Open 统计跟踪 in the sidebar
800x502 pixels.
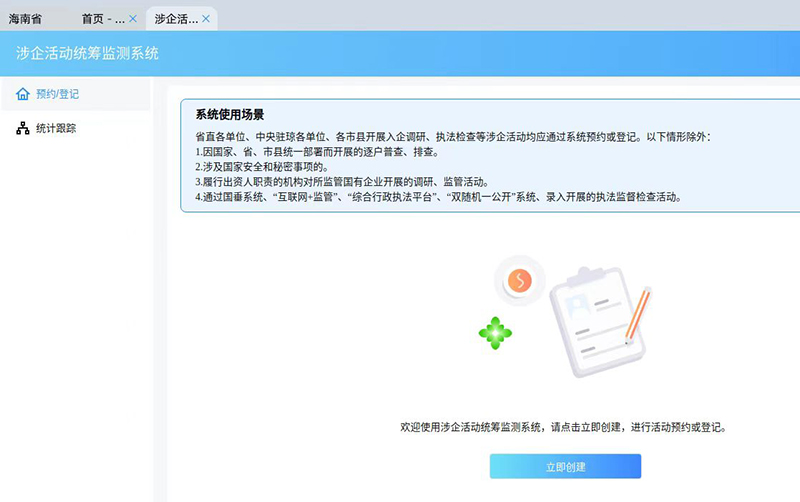coord(56,128)
